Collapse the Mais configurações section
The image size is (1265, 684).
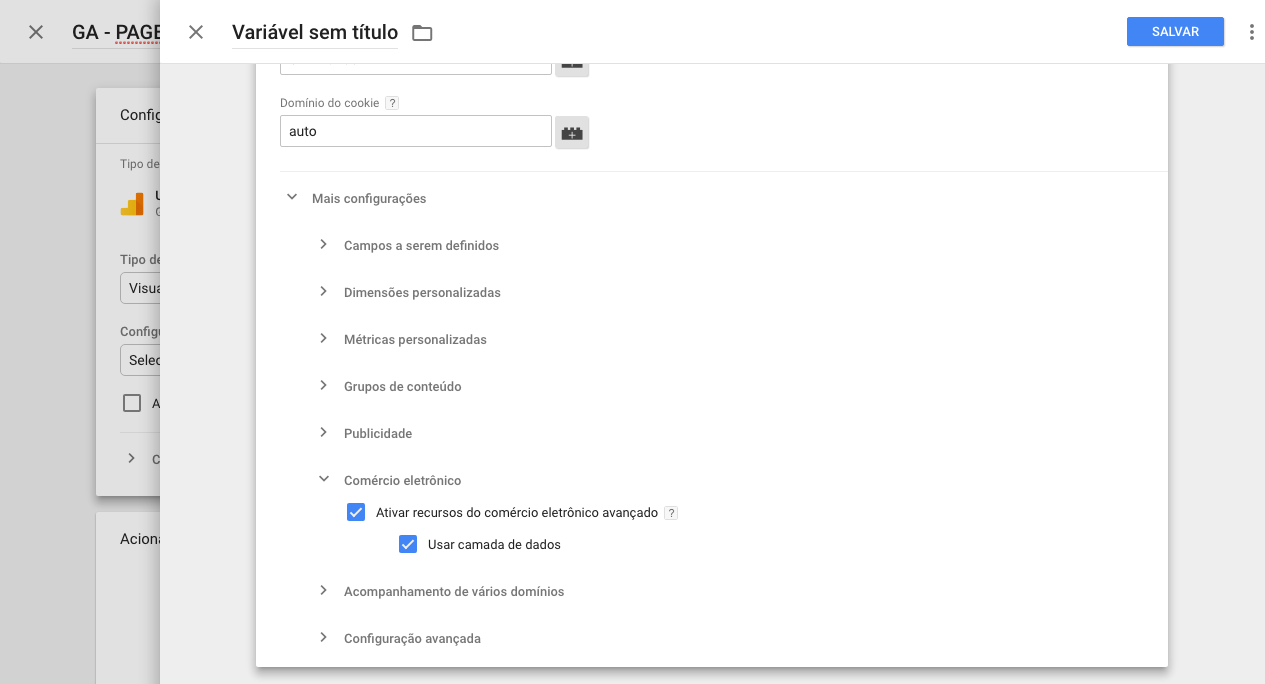pyautogui.click(x=292, y=198)
